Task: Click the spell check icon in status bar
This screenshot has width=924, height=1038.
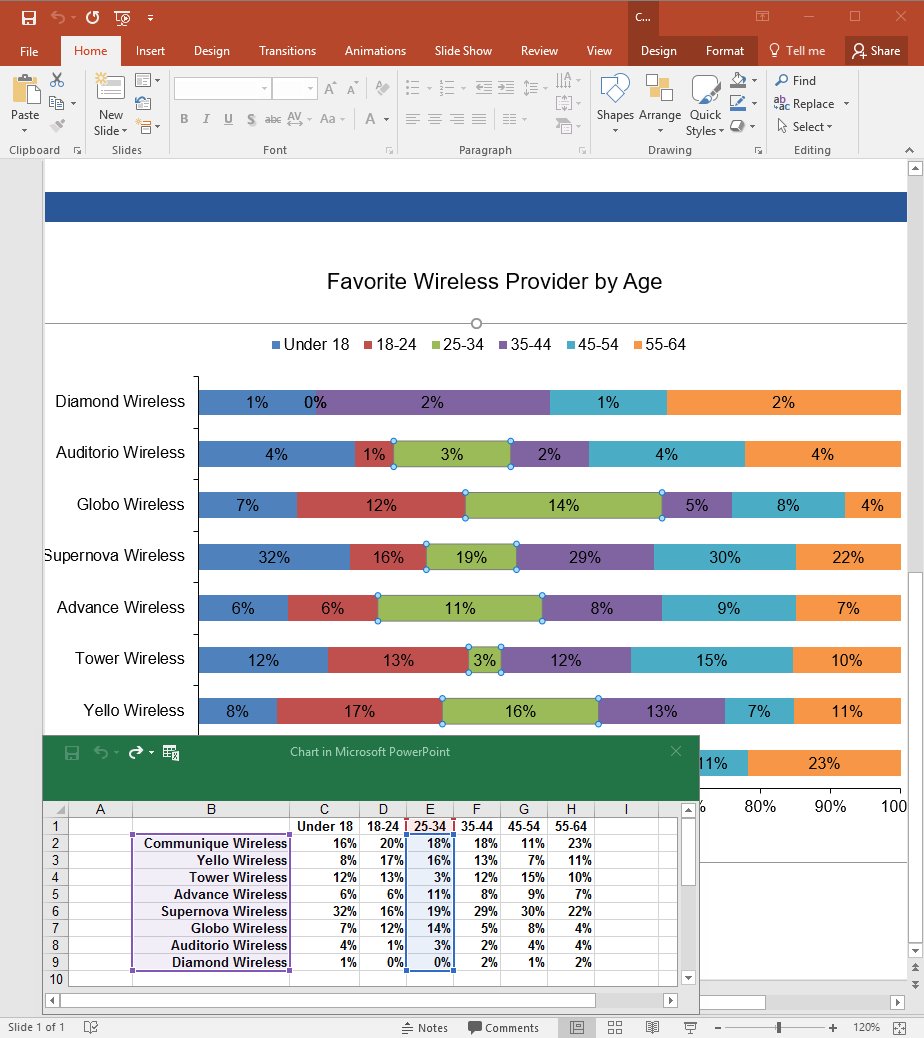Action: [x=91, y=1027]
